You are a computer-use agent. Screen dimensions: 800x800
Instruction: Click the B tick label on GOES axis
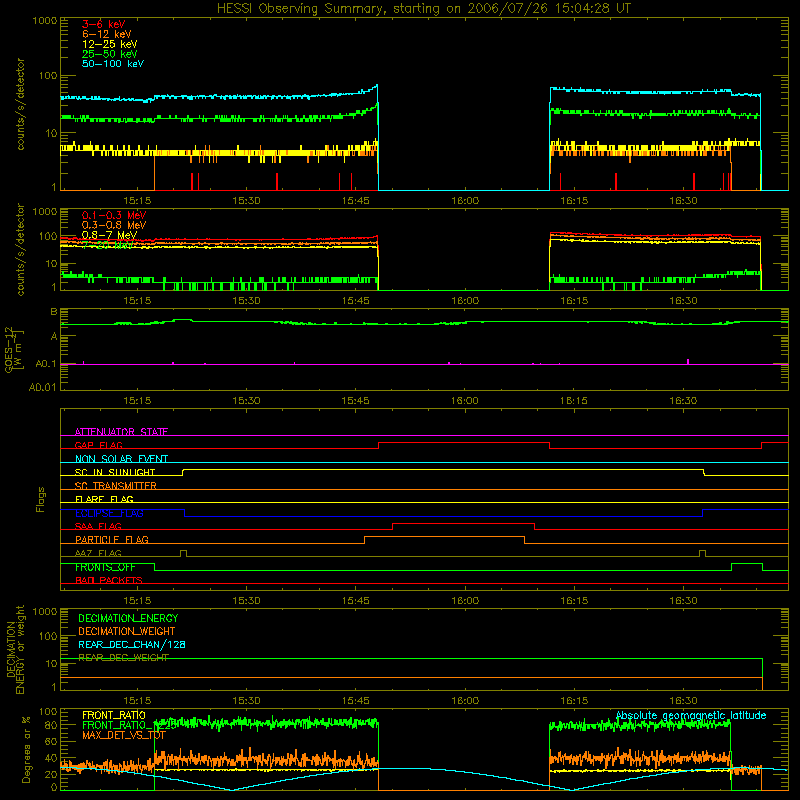(54, 312)
